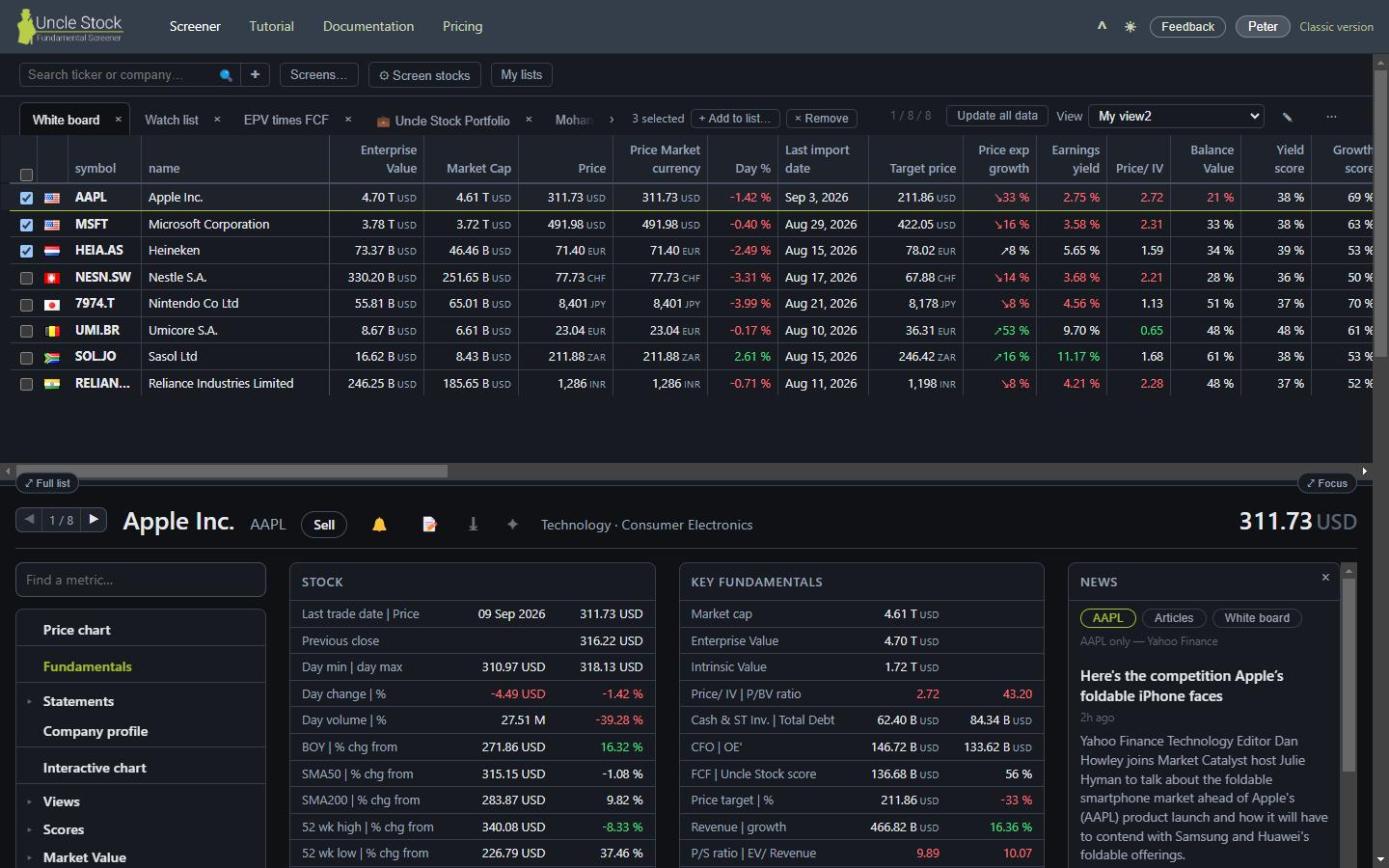Open the Pricing menu item
This screenshot has width=1389, height=868.
pyautogui.click(x=462, y=27)
